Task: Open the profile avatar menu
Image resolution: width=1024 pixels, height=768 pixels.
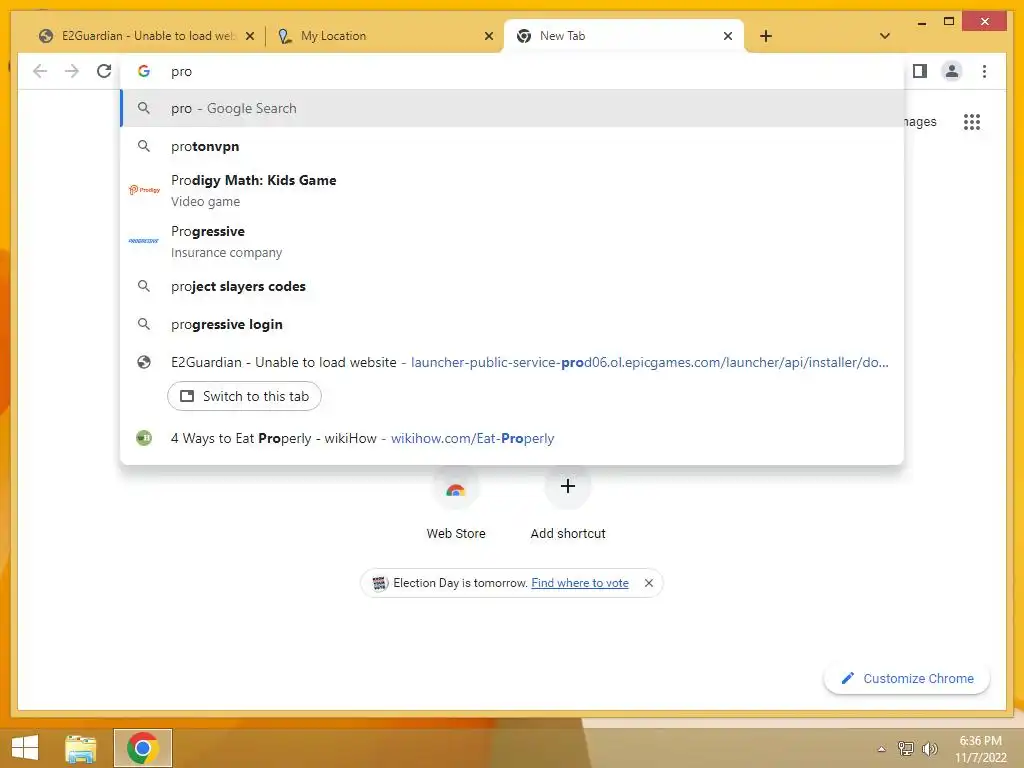Action: tap(952, 71)
